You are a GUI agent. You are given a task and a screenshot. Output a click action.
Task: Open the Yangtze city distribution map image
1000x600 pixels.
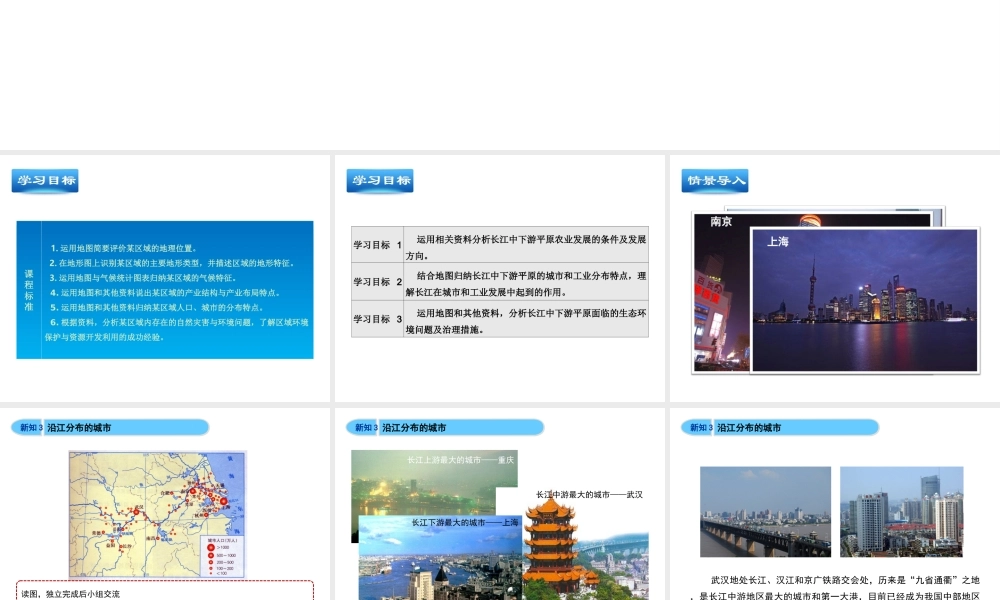pos(158,515)
